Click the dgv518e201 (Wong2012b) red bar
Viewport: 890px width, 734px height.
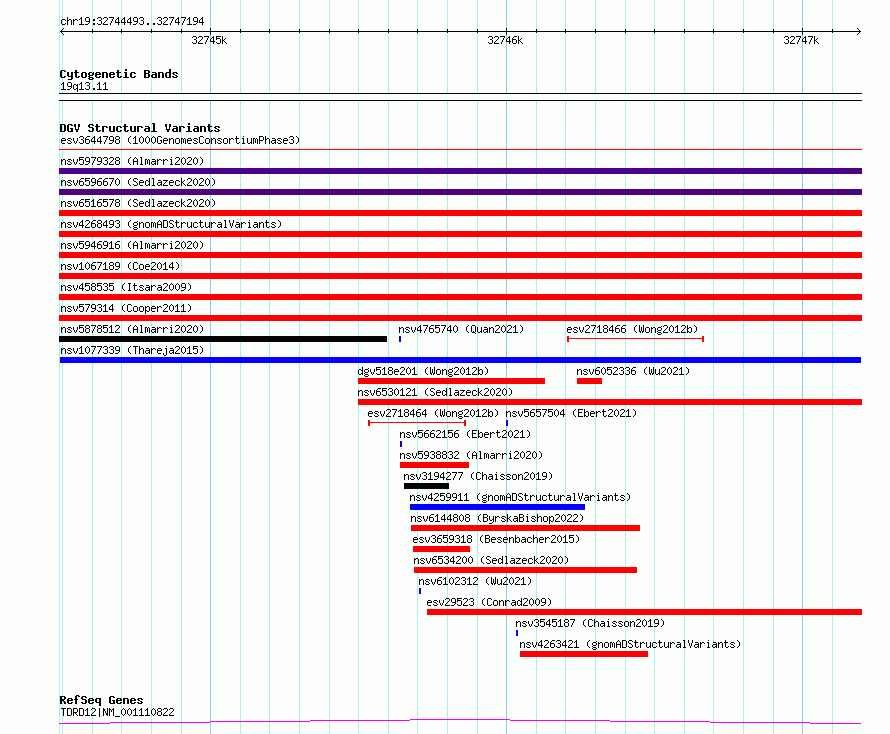(451, 381)
